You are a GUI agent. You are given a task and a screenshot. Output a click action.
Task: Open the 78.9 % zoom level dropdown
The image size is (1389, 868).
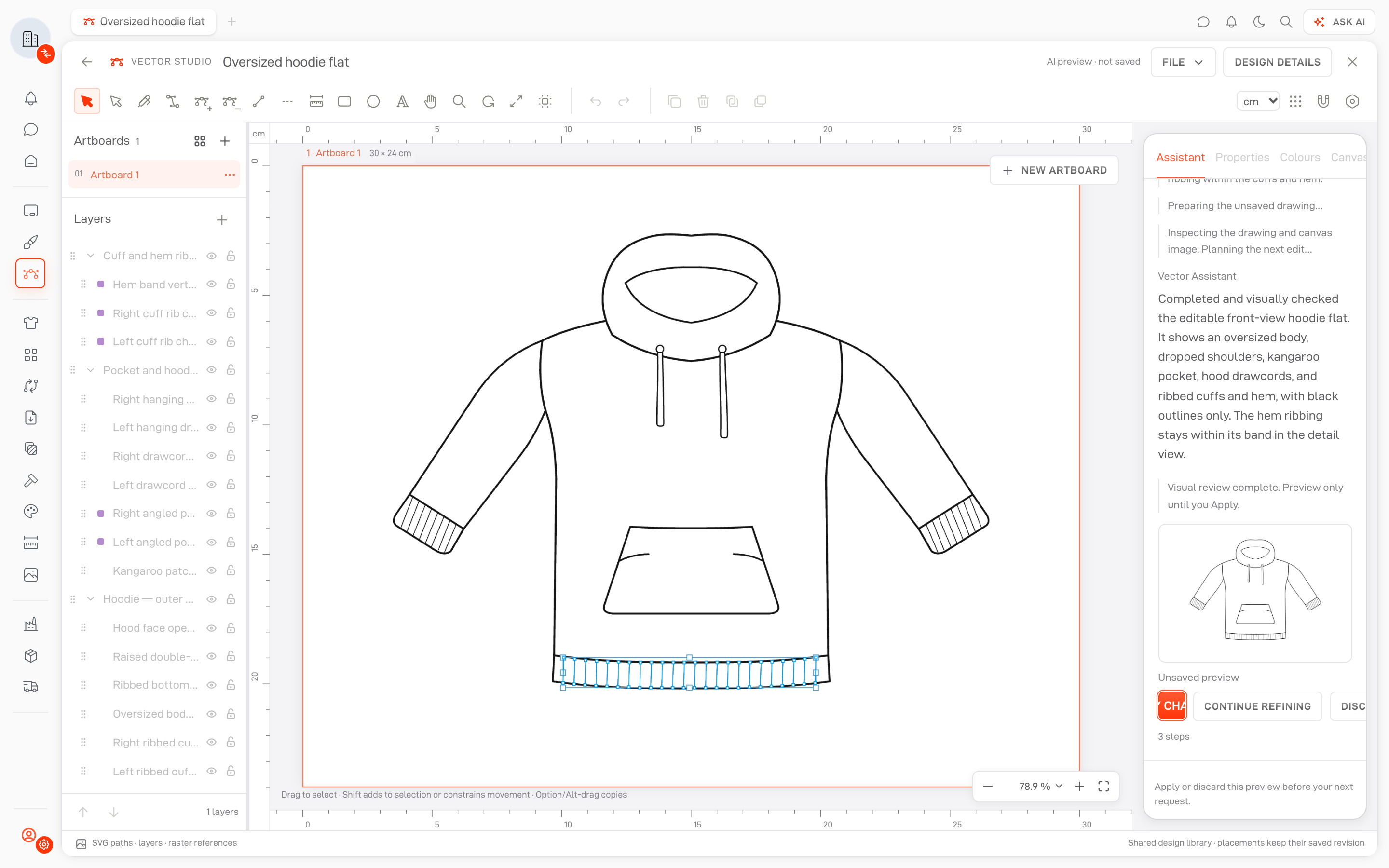pyautogui.click(x=1041, y=787)
